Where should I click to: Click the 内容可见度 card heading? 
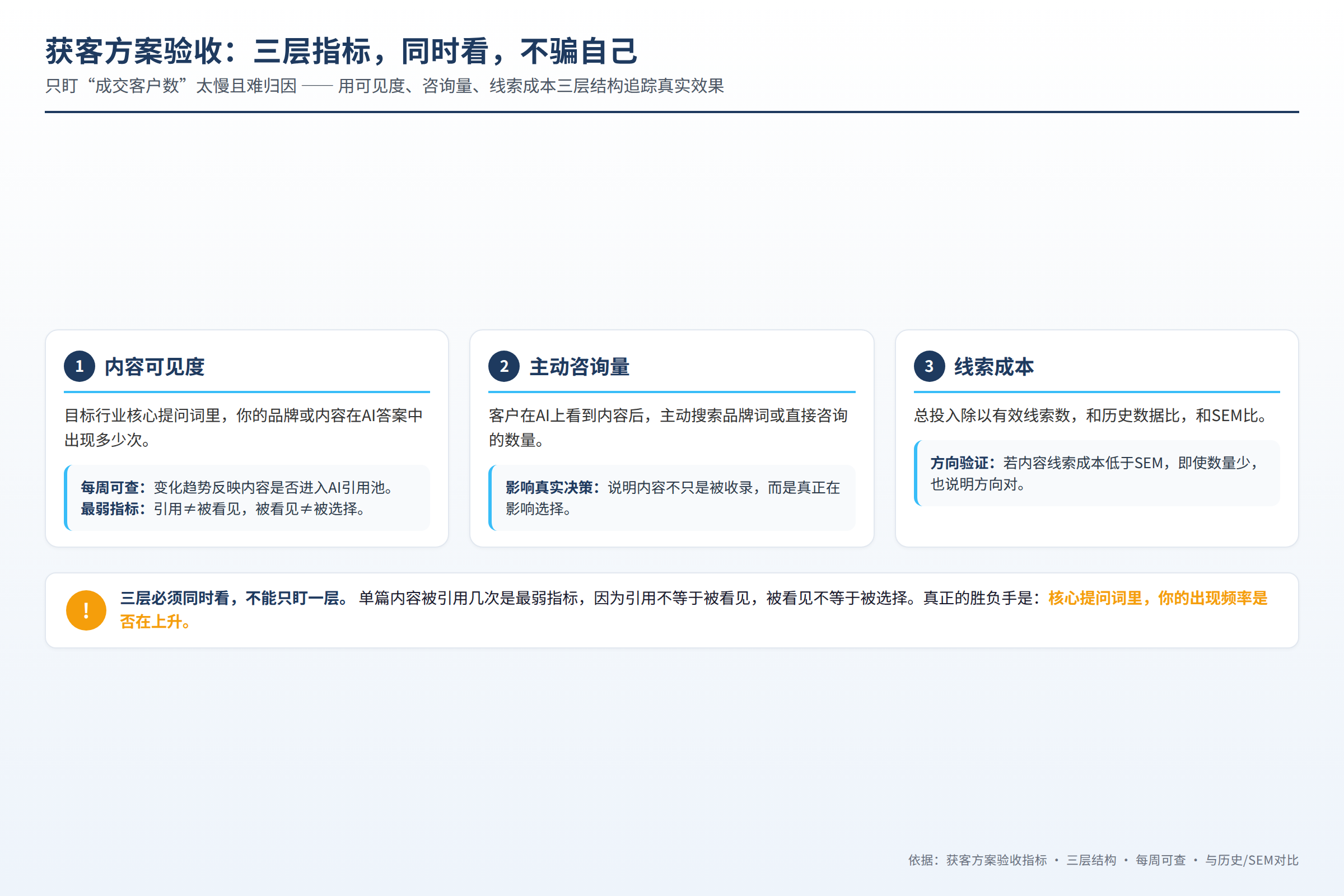[x=155, y=367]
